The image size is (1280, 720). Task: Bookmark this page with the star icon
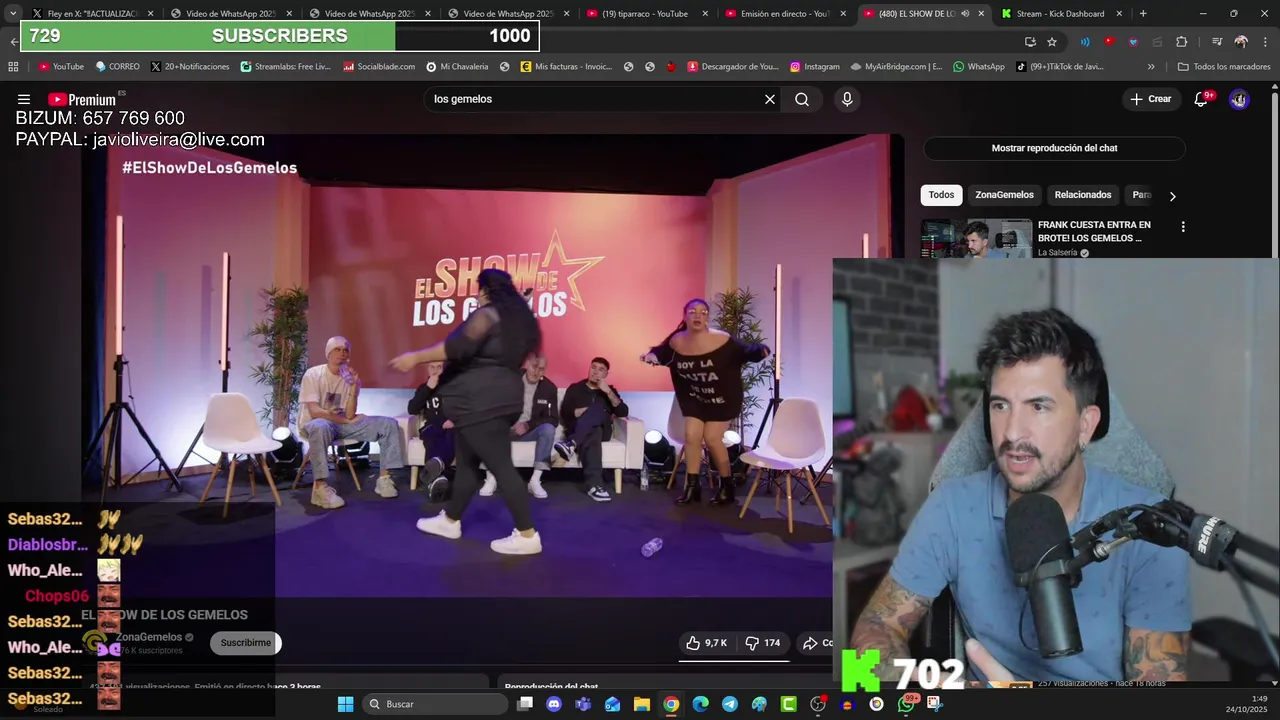tap(1052, 42)
